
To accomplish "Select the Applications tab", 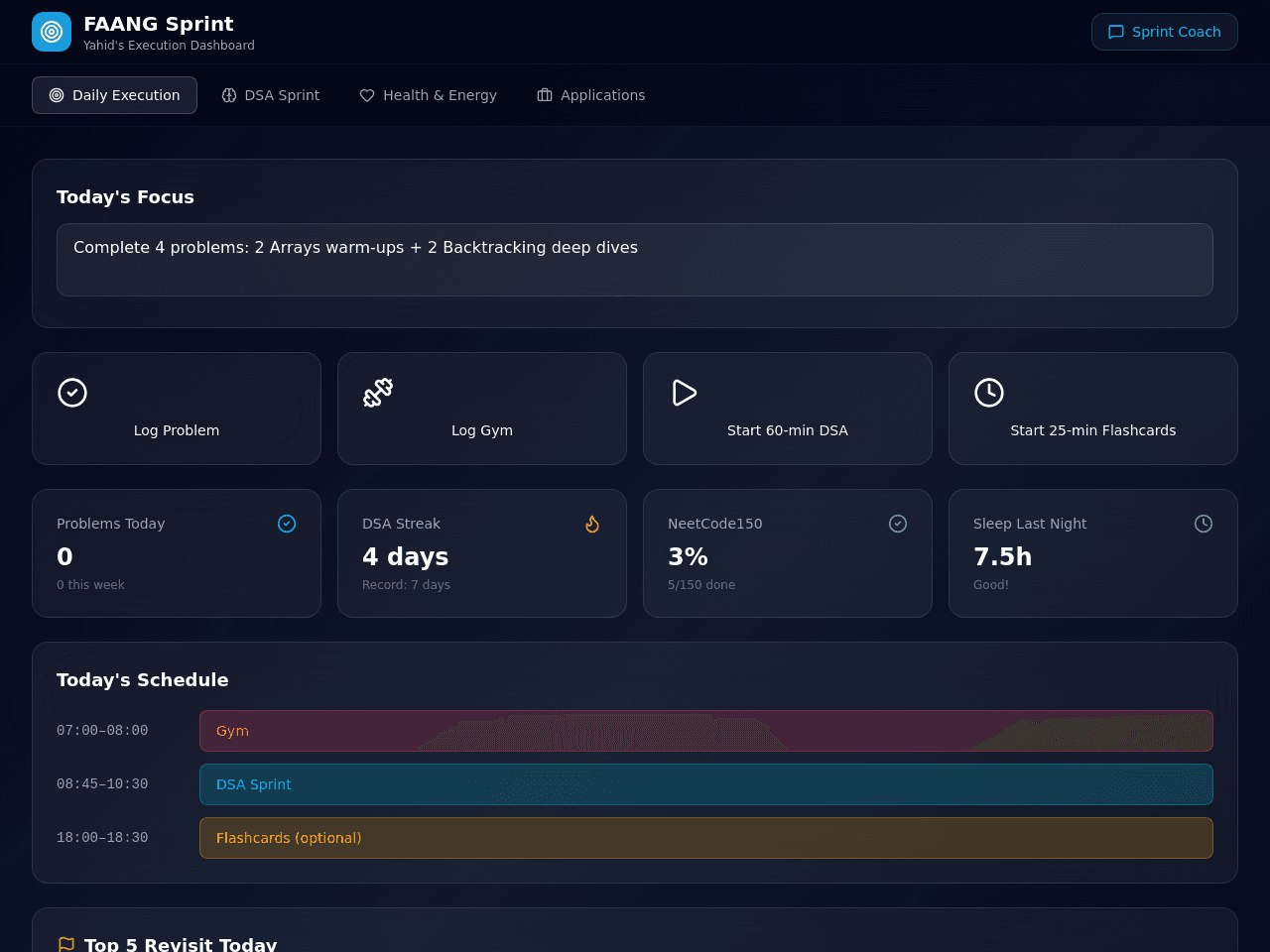I will (591, 95).
